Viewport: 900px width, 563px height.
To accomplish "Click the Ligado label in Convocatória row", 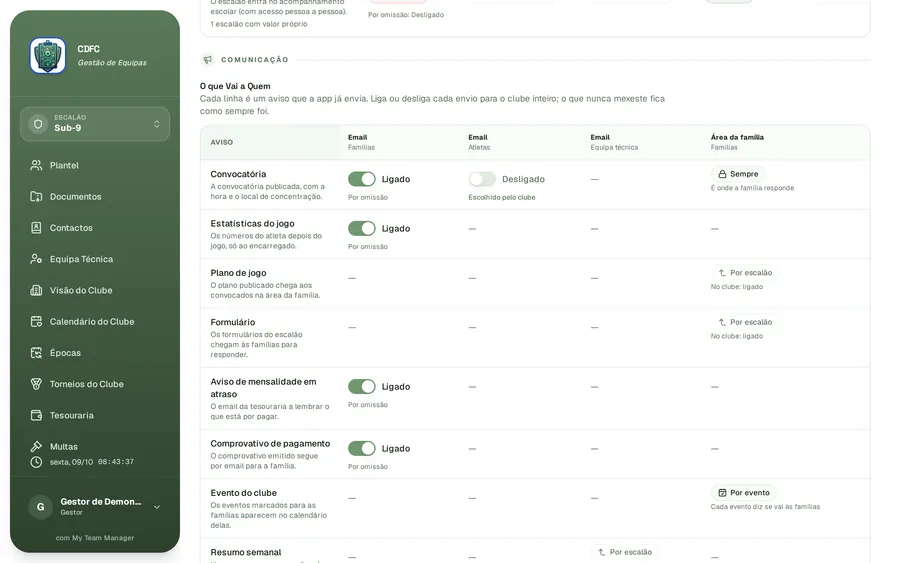I will 396,179.
